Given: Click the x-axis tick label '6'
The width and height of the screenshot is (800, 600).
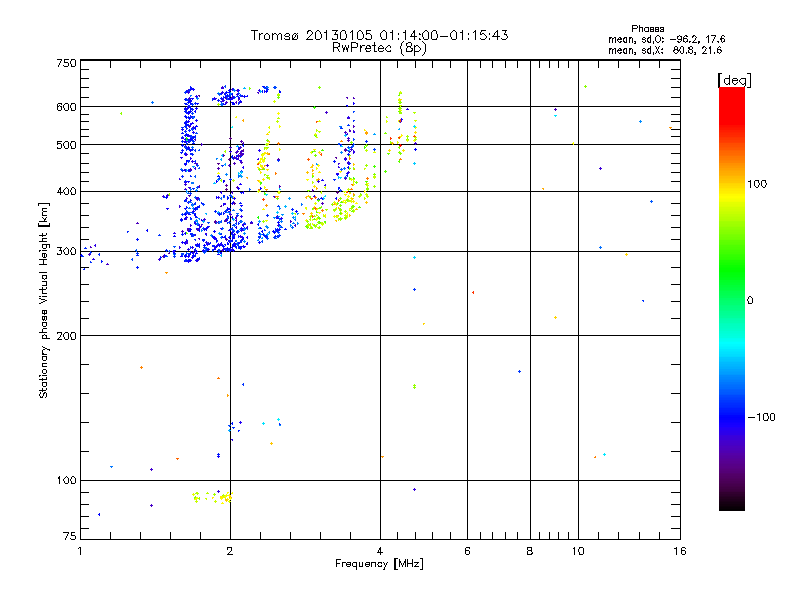Looking at the screenshot, I should [467, 551].
